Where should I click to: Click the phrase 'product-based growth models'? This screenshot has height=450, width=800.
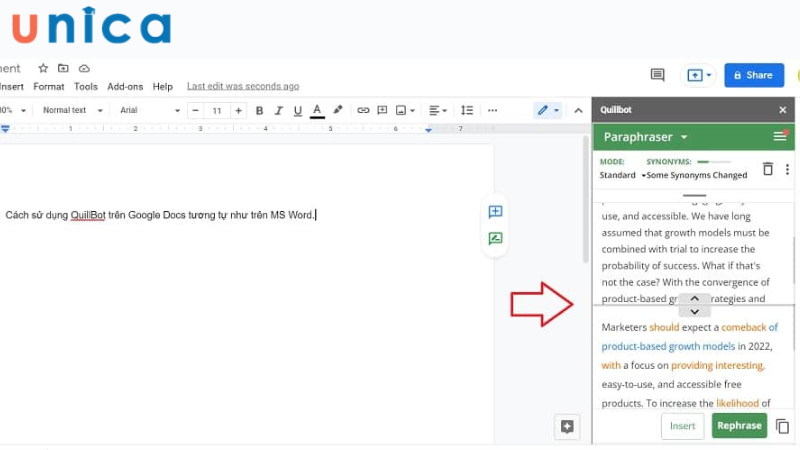point(668,346)
